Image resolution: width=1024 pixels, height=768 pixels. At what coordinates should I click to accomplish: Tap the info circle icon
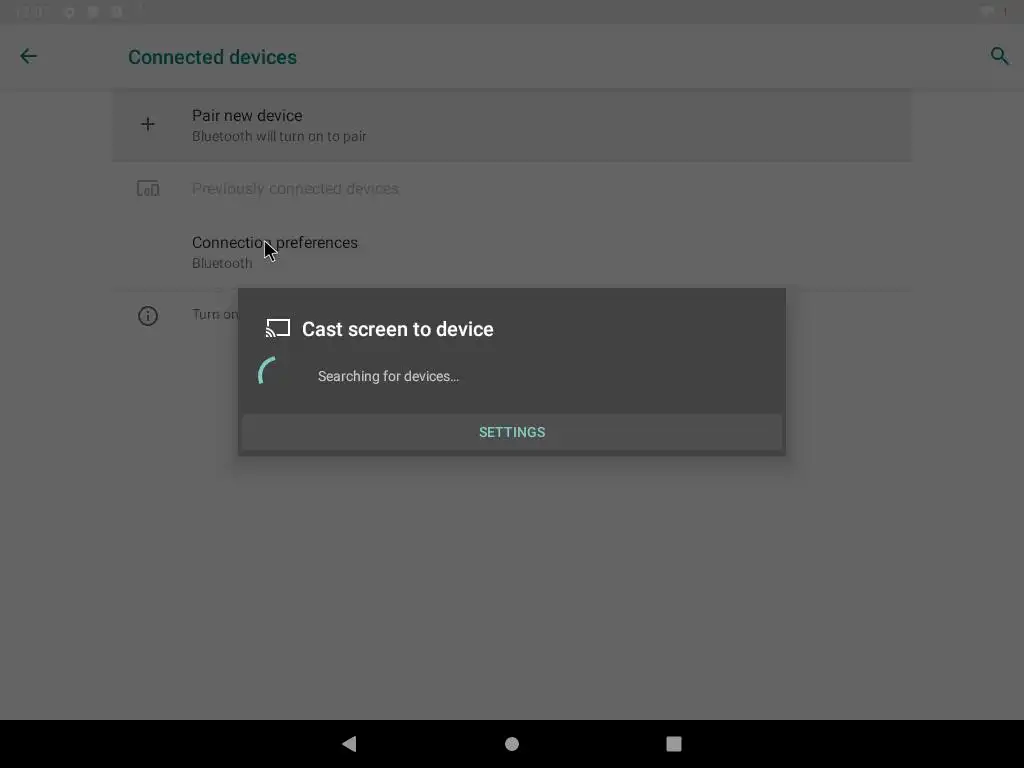148,316
